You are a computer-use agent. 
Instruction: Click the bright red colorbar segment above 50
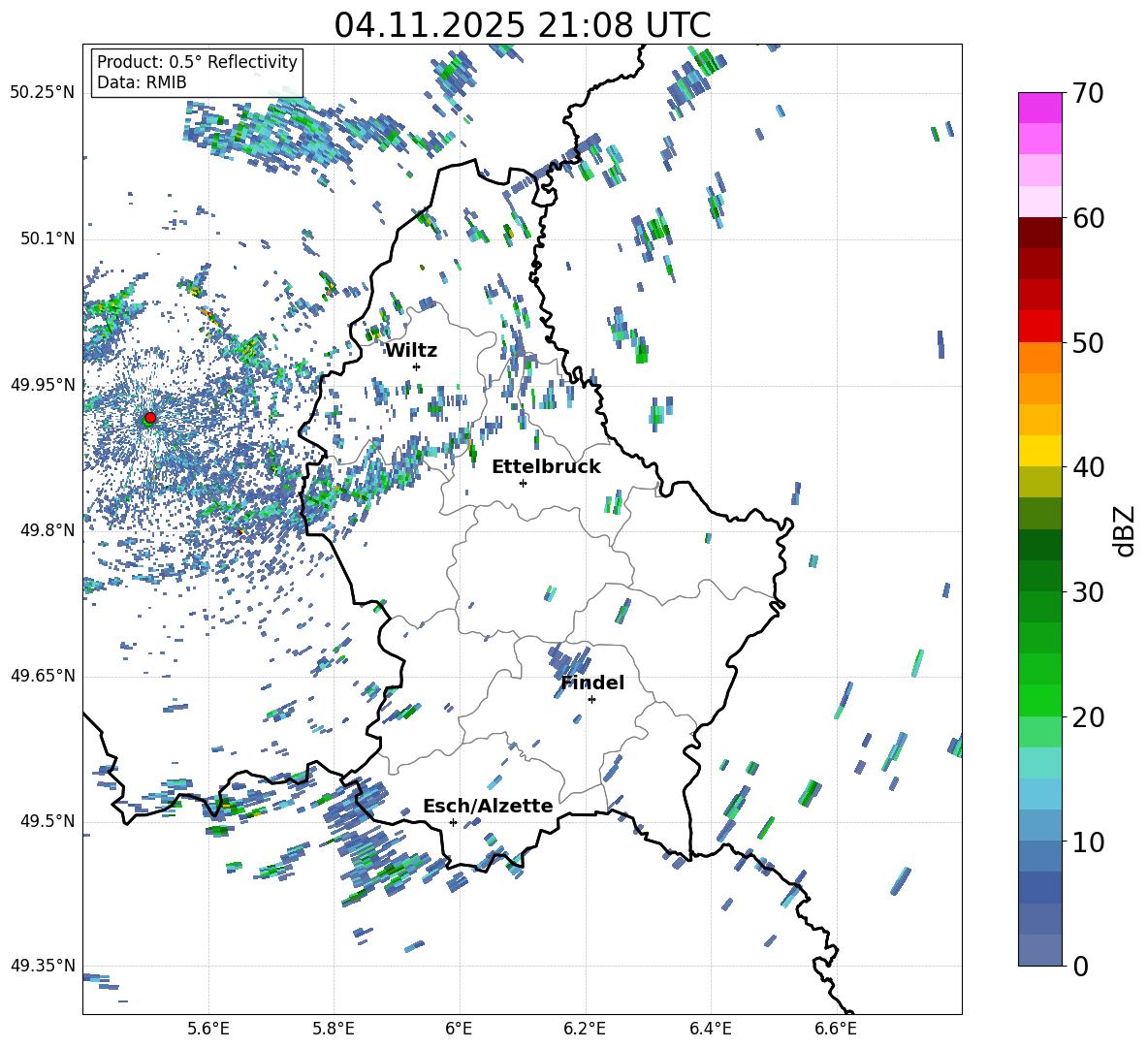tap(1039, 327)
